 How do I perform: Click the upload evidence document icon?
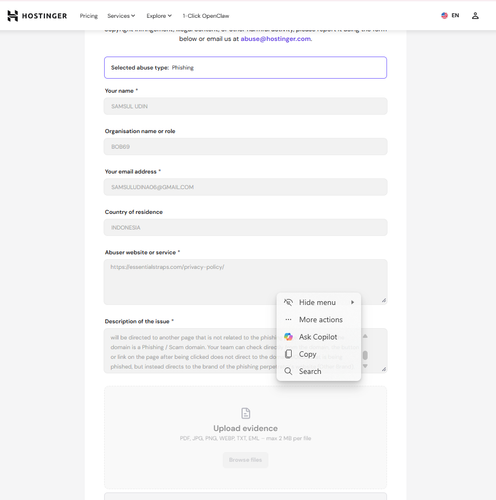[x=246, y=413]
